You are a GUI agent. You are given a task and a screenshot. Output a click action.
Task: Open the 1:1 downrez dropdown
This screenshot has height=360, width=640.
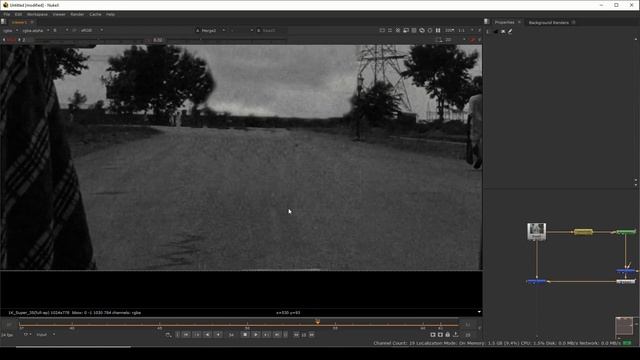(x=466, y=31)
